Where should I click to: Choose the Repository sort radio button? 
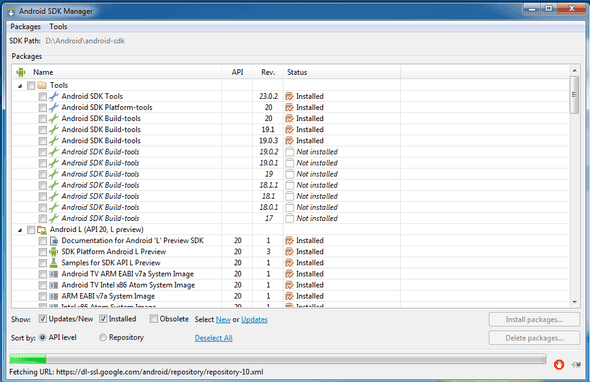click(103, 338)
